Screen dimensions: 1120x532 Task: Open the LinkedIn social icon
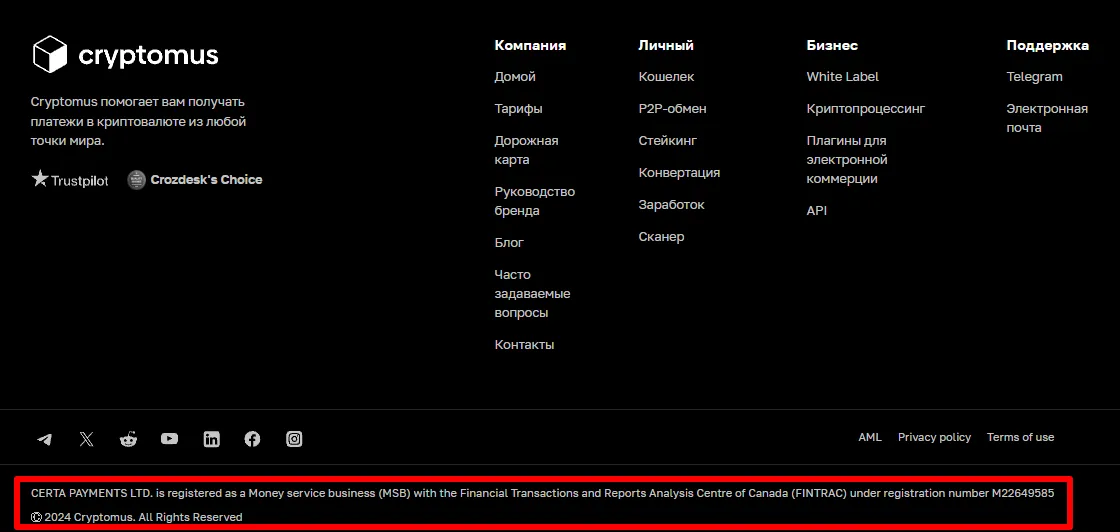[x=211, y=439]
